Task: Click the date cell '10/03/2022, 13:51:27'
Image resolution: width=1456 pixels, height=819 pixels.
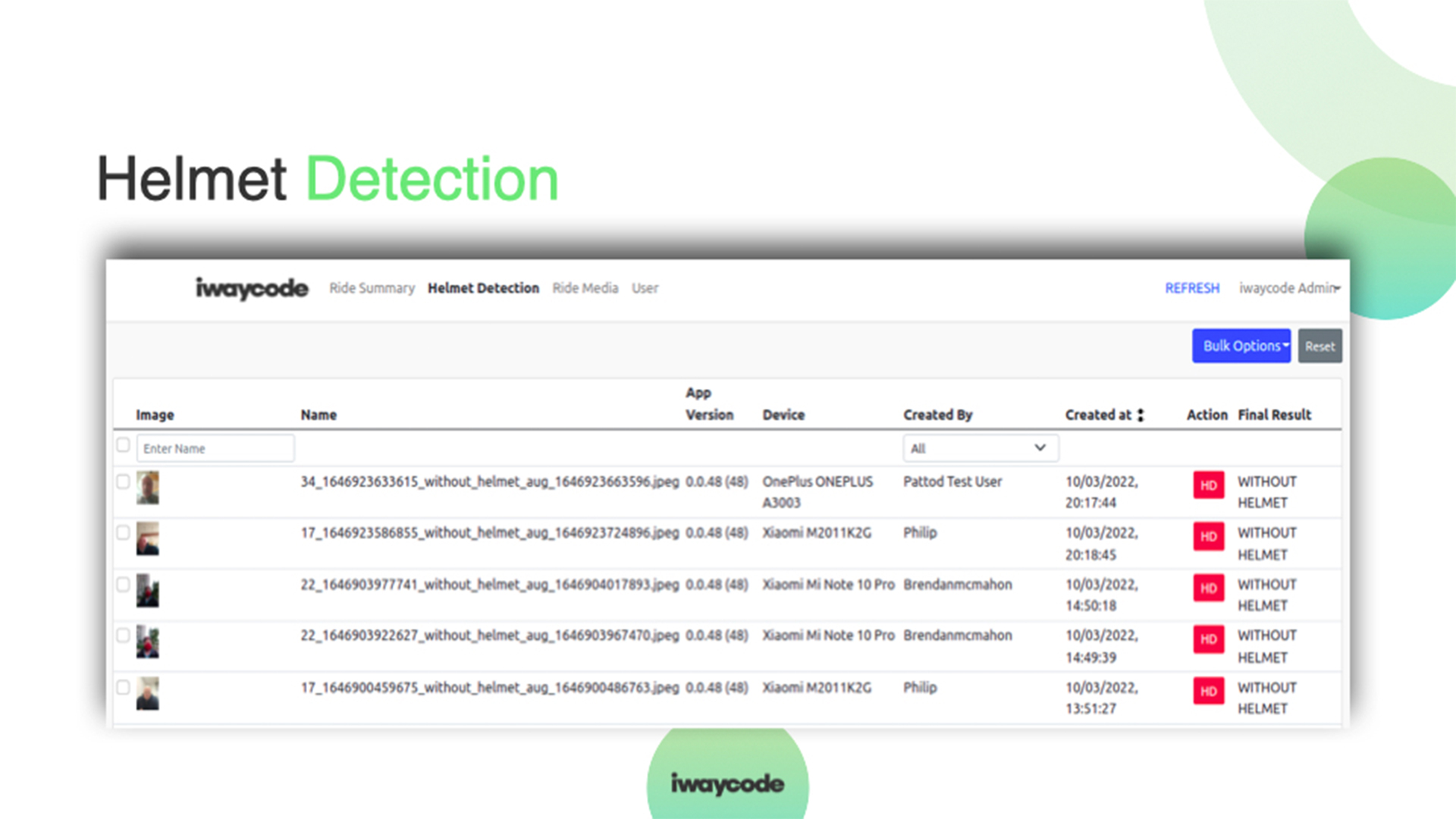Action: (1102, 698)
